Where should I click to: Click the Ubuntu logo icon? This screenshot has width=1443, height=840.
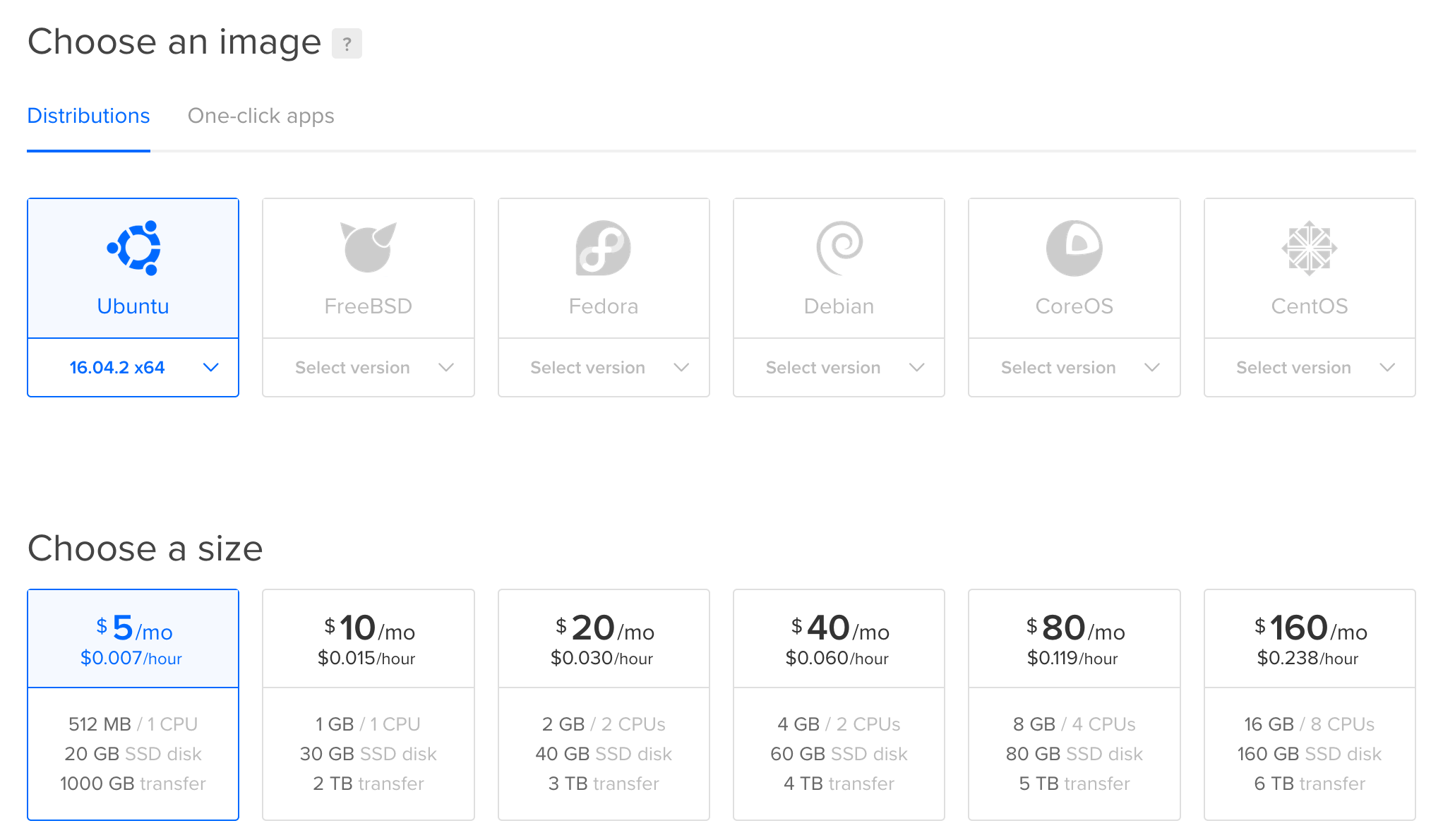(133, 248)
